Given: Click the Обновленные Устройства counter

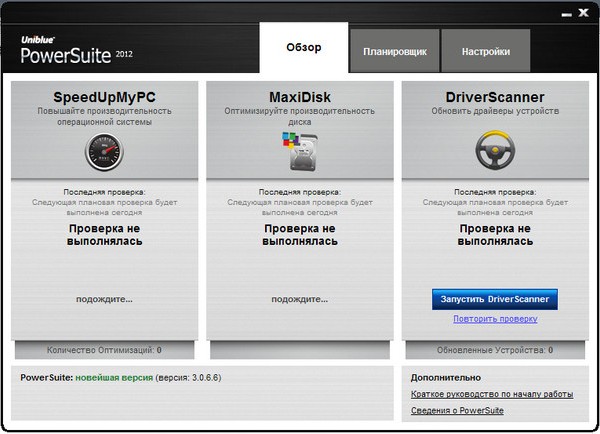Looking at the screenshot, I should pyautogui.click(x=496, y=351).
